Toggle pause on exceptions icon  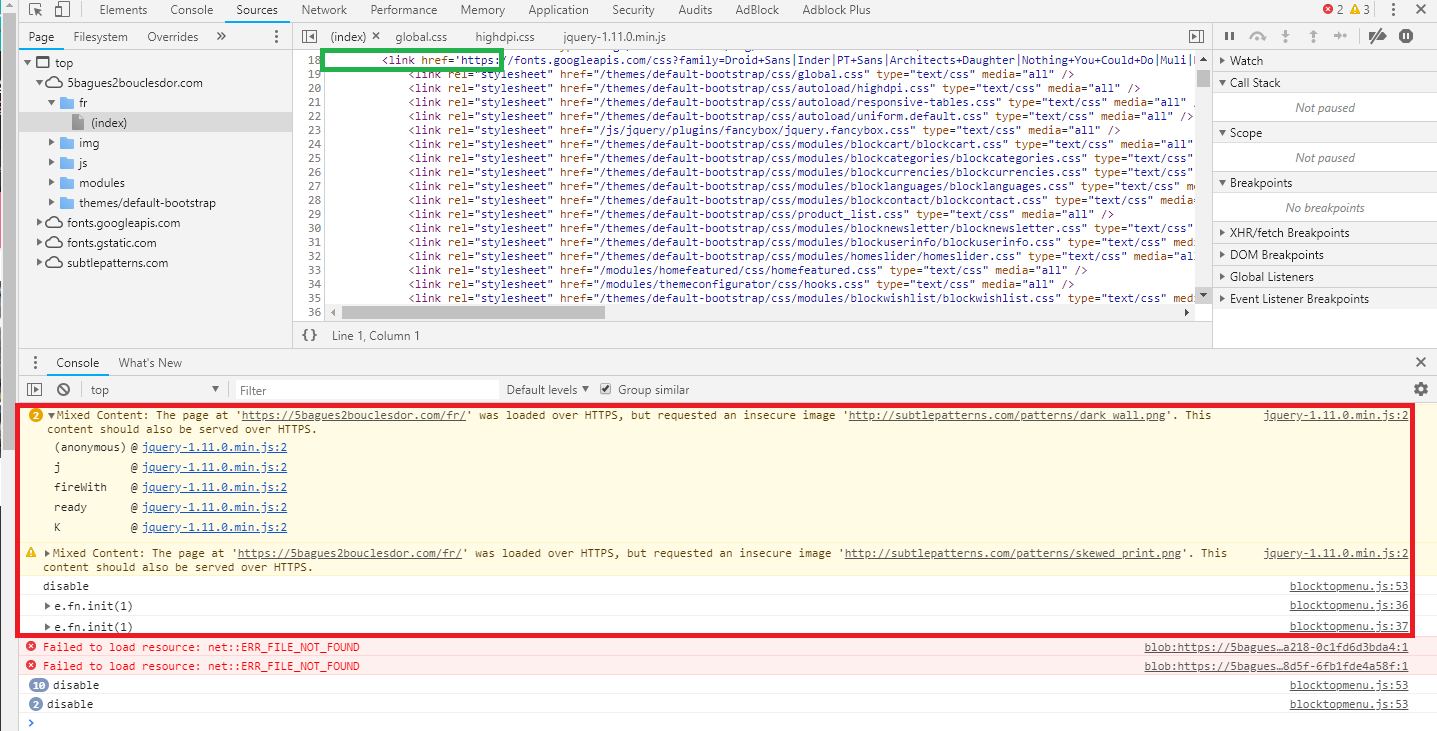[1406, 37]
